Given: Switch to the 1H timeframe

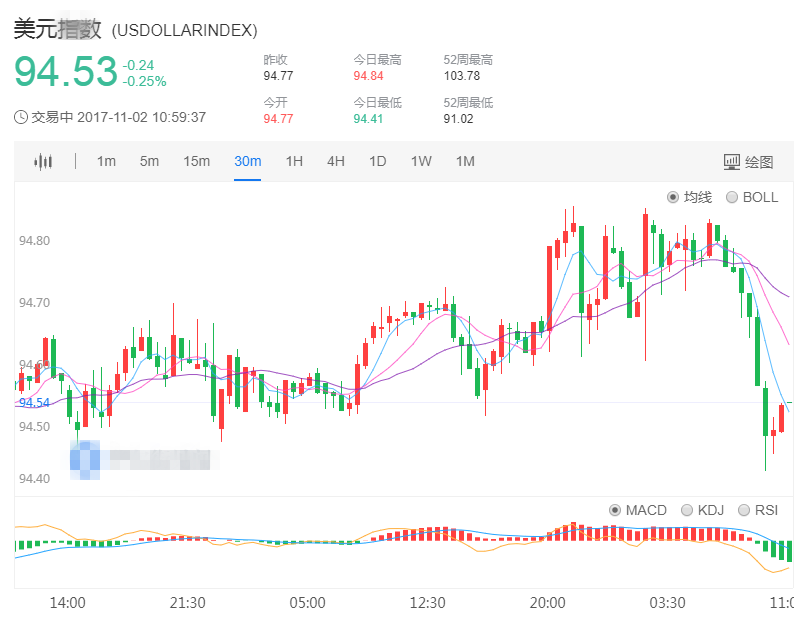Looking at the screenshot, I should point(294,161).
